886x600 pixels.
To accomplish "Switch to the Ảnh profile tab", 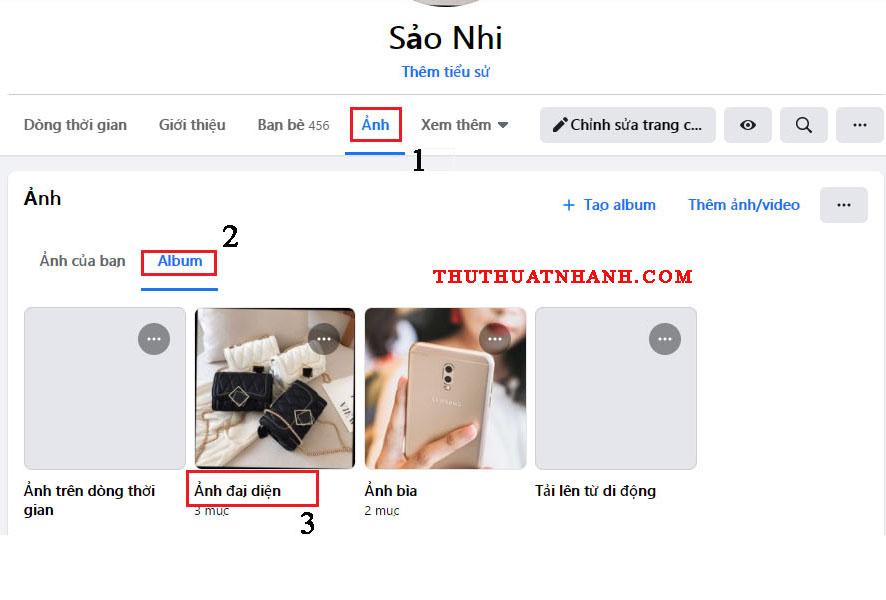I will click(x=375, y=125).
